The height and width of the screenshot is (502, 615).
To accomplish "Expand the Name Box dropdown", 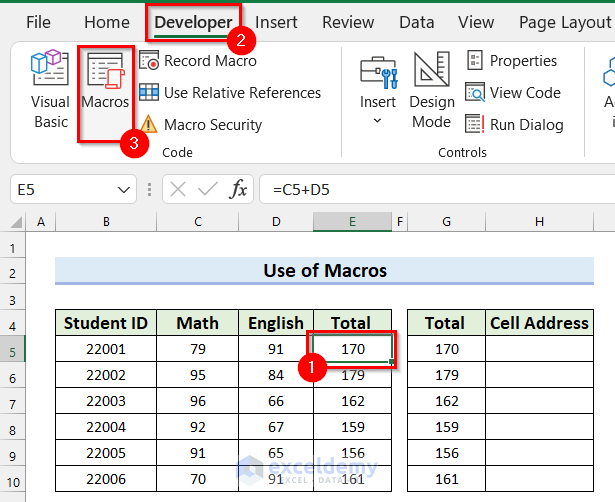I will pyautogui.click(x=125, y=189).
